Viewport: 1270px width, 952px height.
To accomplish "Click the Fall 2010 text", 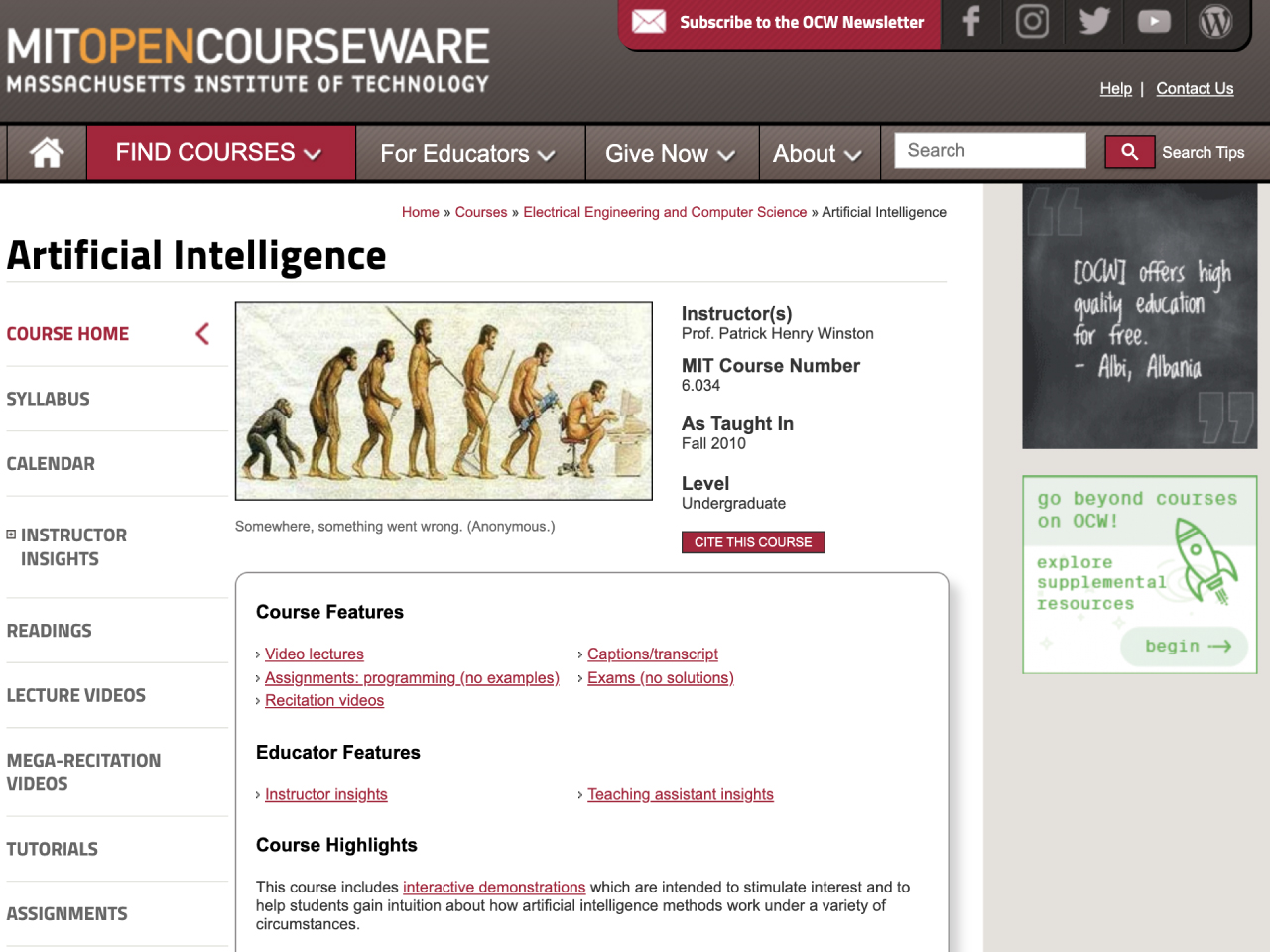I will pos(713,443).
